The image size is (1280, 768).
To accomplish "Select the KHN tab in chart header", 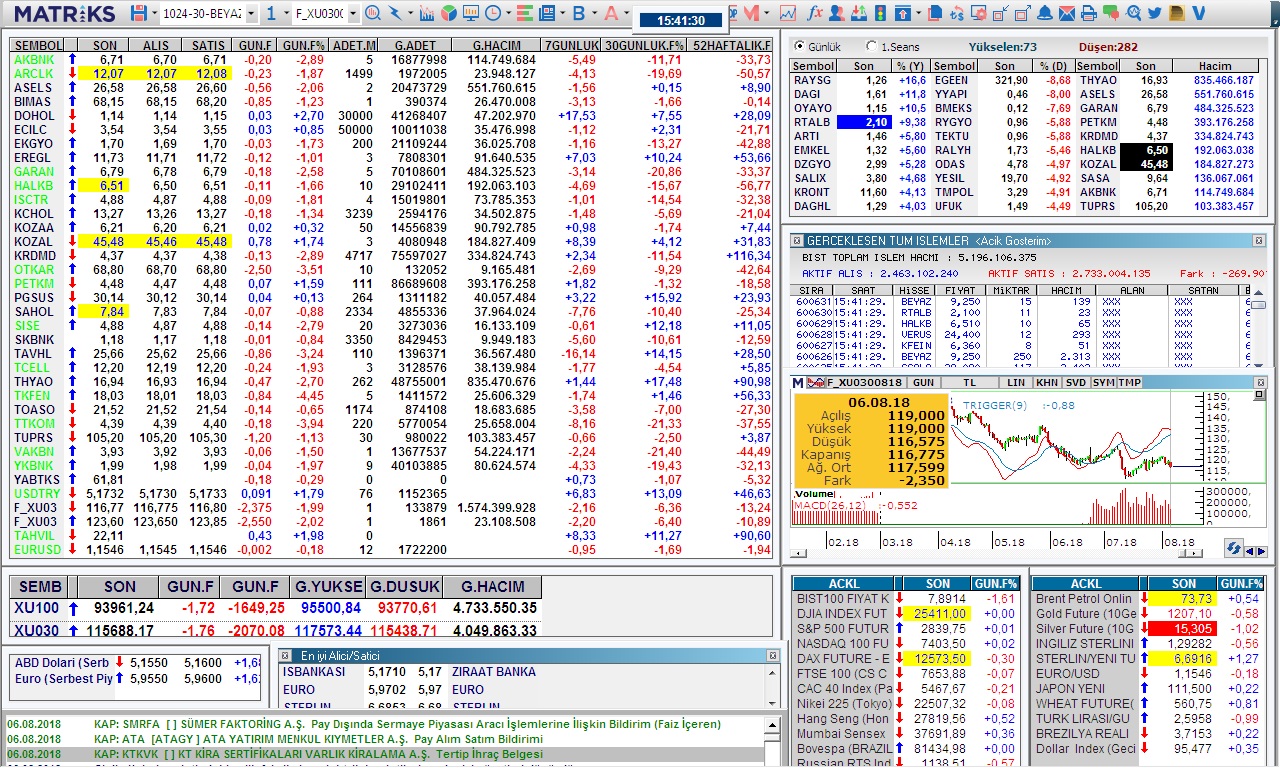I will click(1047, 383).
